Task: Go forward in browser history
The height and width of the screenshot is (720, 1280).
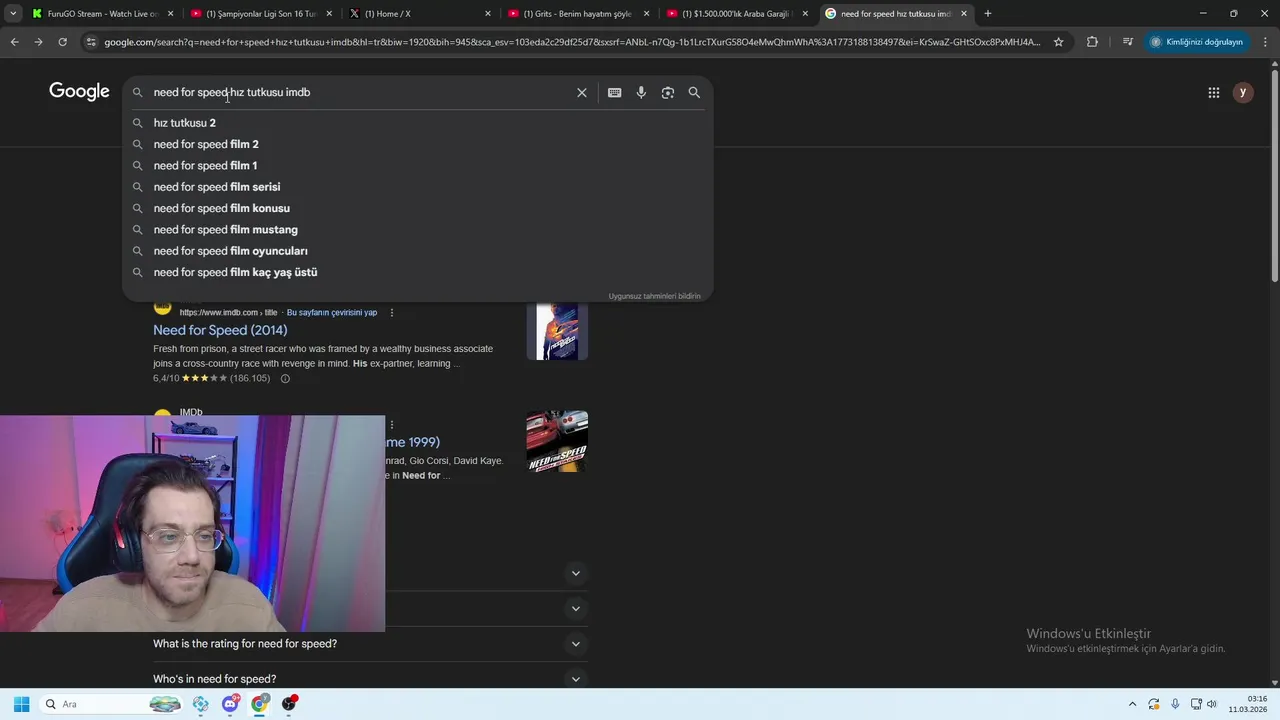Action: (x=38, y=42)
